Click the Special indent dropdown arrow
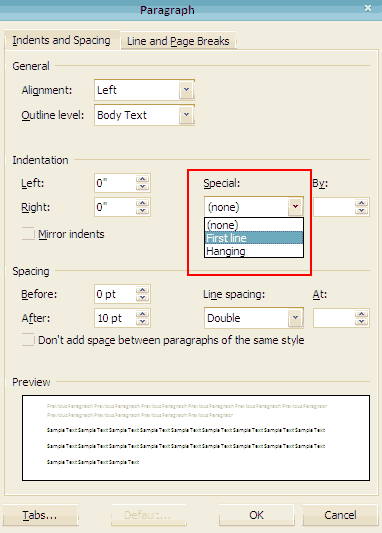The width and height of the screenshot is (382, 533). click(x=295, y=206)
